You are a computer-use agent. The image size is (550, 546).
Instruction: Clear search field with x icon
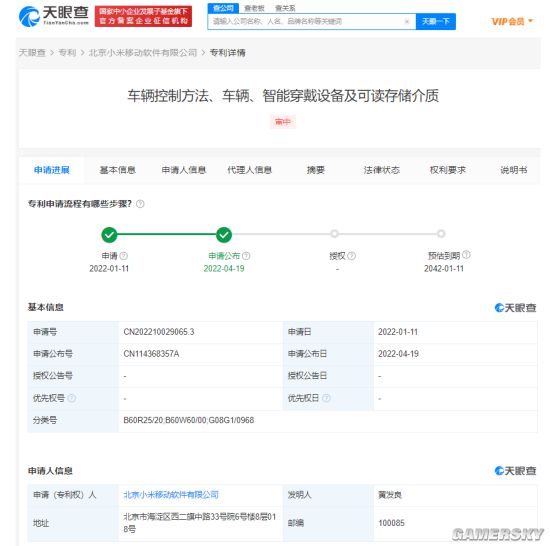[407, 21]
